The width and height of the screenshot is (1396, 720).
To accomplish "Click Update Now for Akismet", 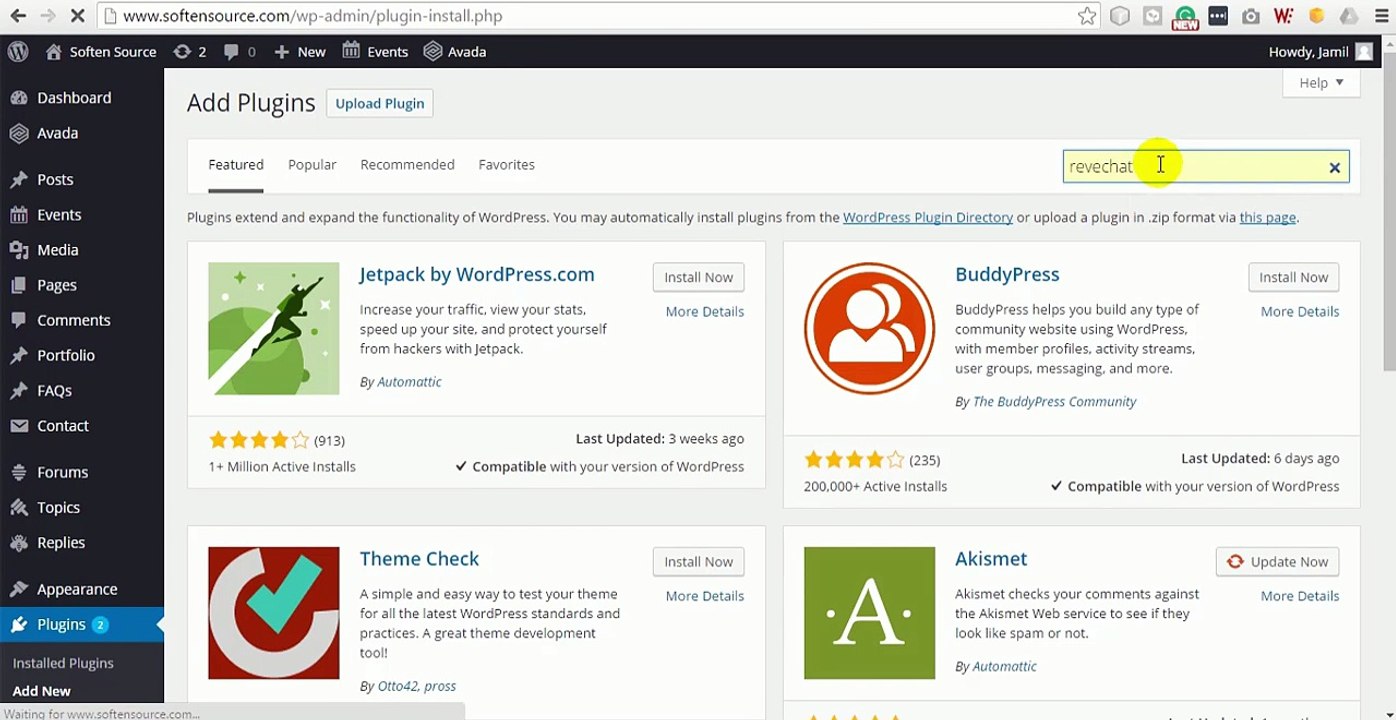I will coord(1277,561).
